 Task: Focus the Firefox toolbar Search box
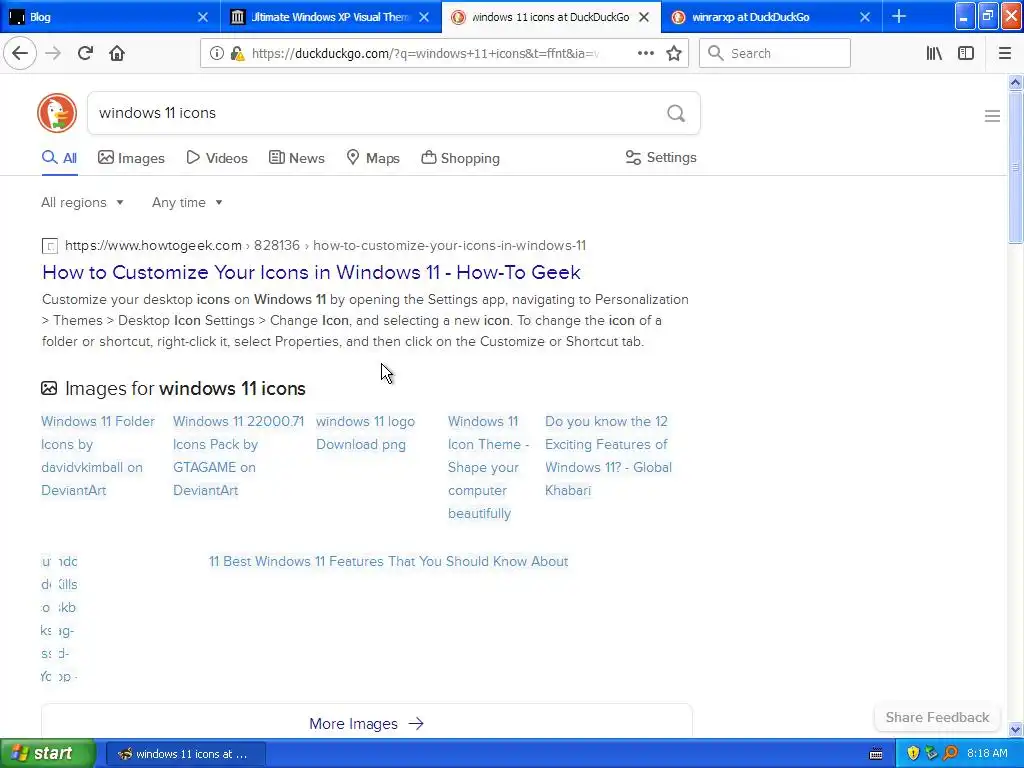tap(775, 53)
